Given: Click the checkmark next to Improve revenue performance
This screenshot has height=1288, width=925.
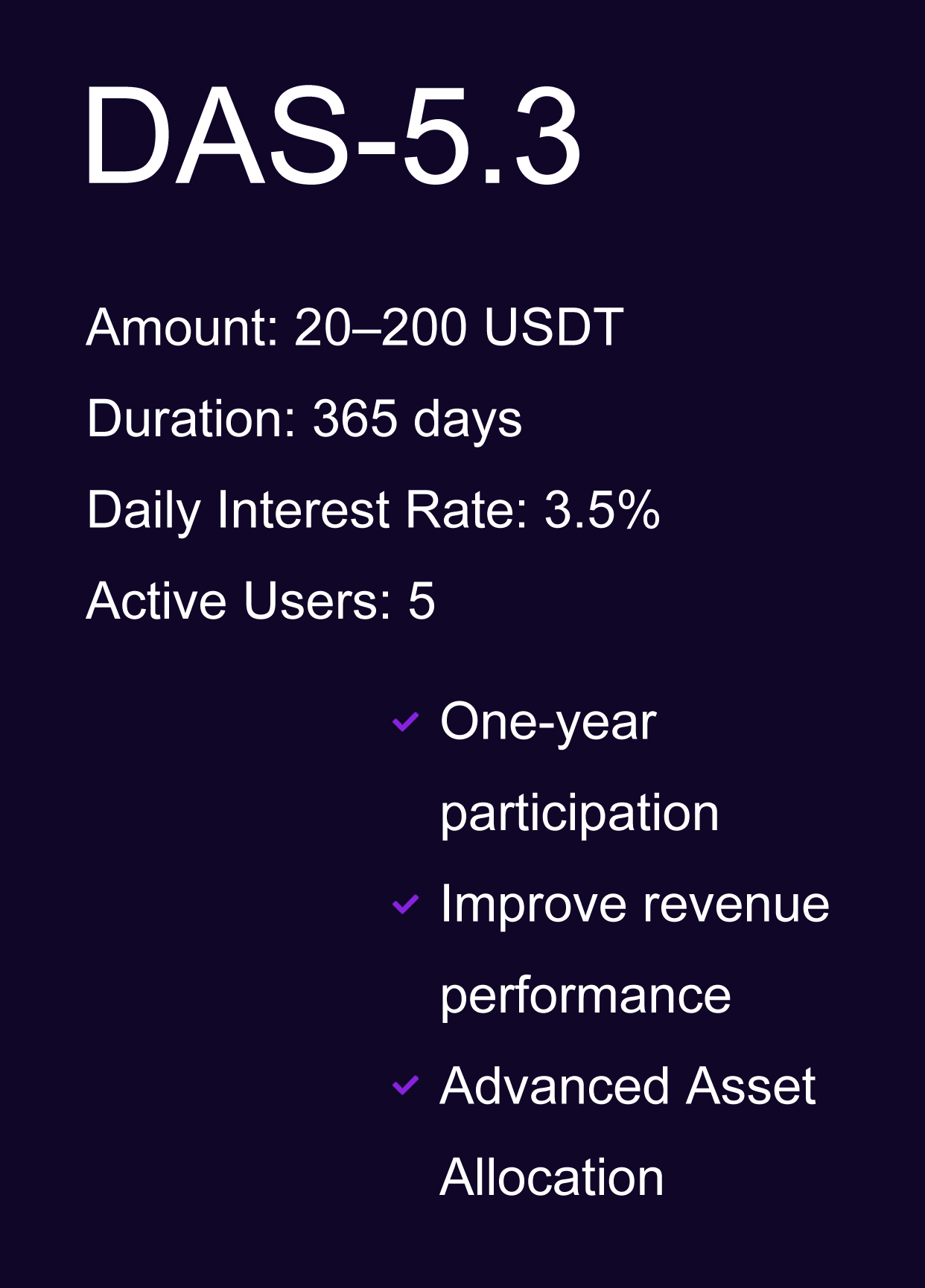Looking at the screenshot, I should [406, 904].
